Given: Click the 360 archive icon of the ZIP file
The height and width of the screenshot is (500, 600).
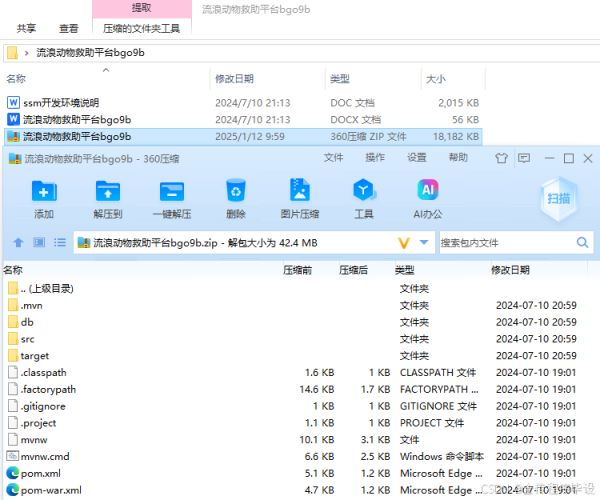Looking at the screenshot, I should pos(13,137).
